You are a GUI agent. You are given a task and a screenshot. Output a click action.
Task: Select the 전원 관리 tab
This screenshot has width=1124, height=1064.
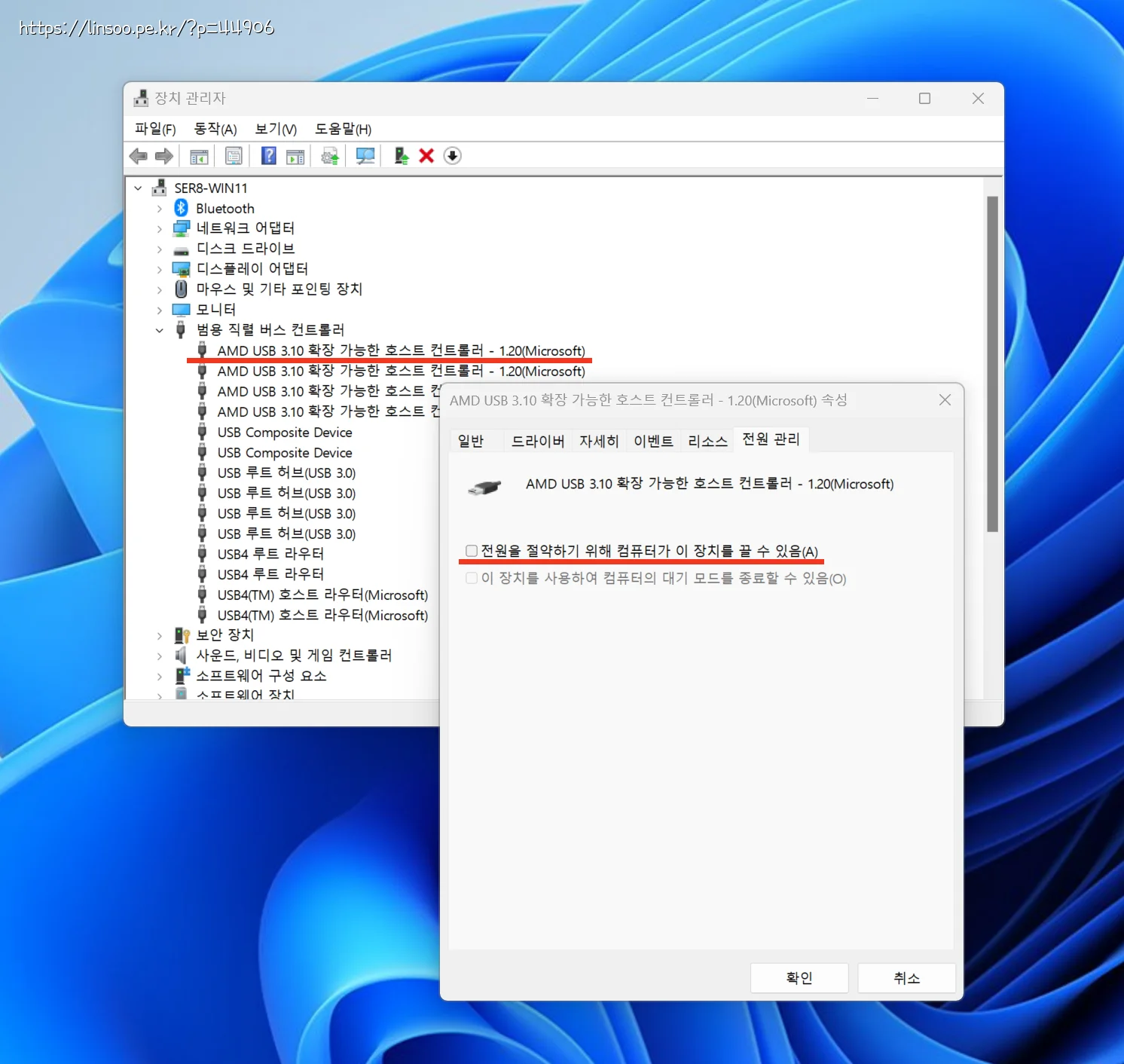pyautogui.click(x=771, y=439)
